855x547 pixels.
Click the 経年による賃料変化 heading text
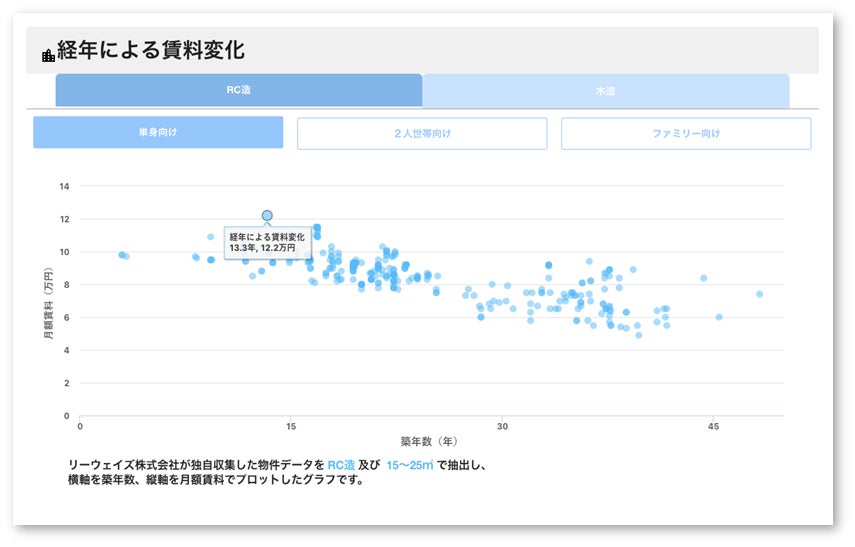coord(151,51)
